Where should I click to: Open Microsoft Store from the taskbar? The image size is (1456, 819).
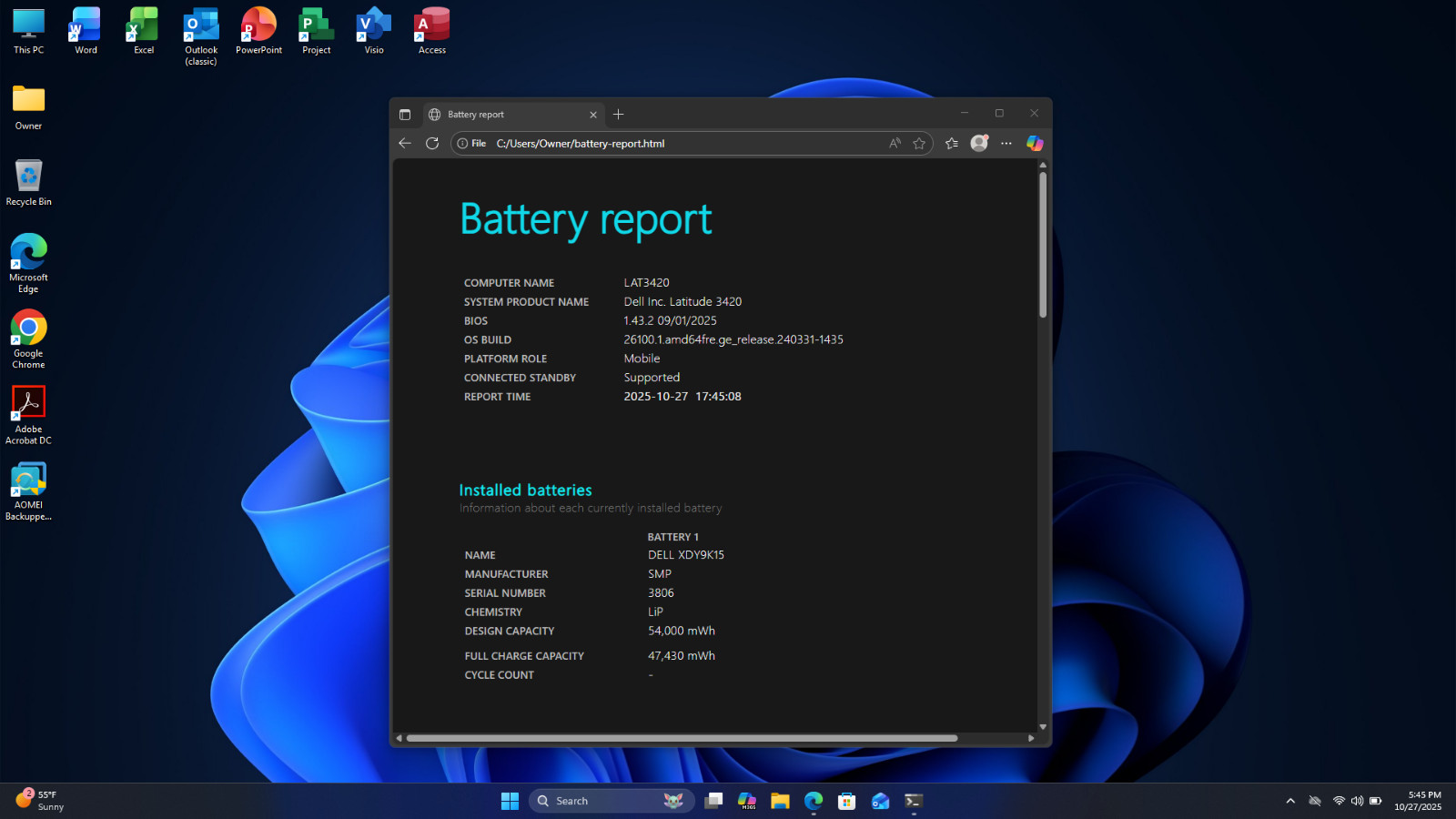pos(847,801)
